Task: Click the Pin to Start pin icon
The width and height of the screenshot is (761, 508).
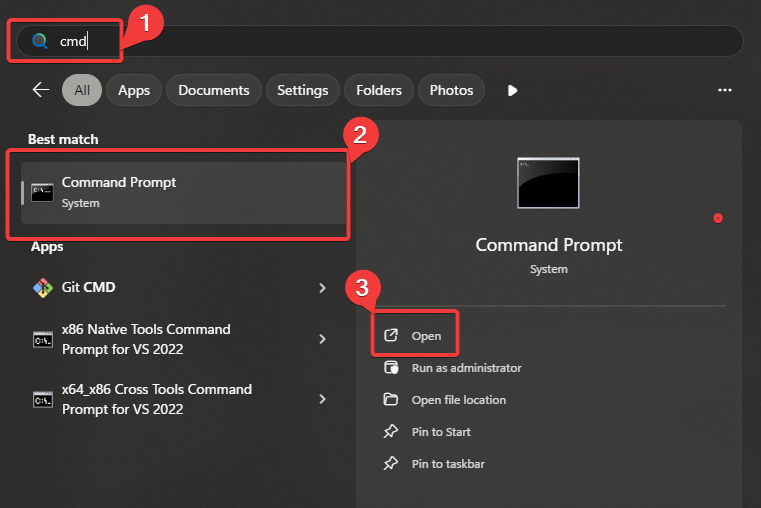Action: (391, 432)
